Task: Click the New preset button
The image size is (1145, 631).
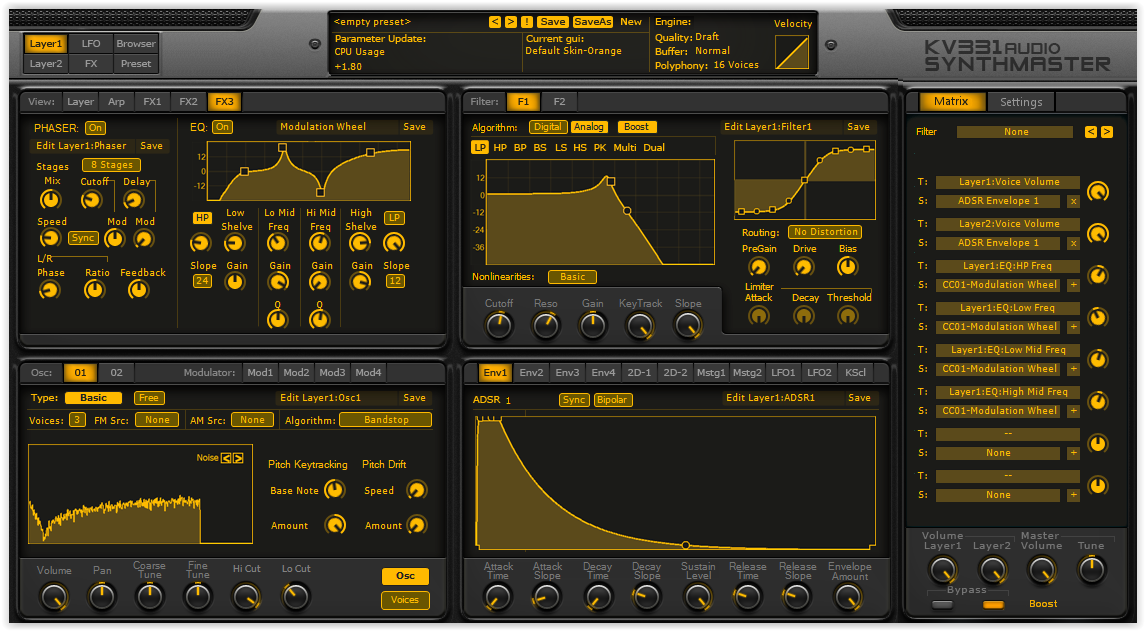Action: point(630,21)
